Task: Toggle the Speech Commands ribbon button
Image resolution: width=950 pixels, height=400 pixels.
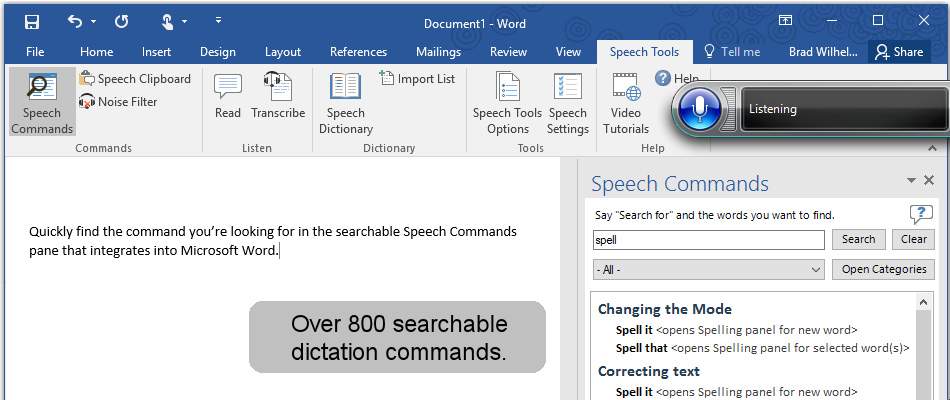Action: [x=42, y=102]
